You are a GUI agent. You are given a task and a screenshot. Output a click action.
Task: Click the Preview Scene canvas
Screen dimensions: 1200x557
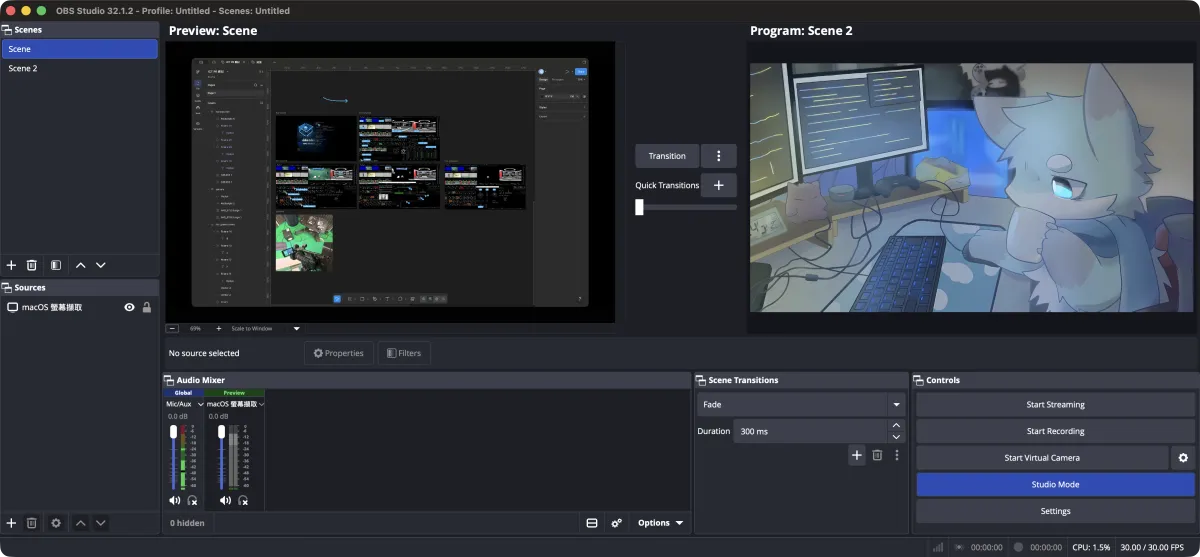(390, 182)
